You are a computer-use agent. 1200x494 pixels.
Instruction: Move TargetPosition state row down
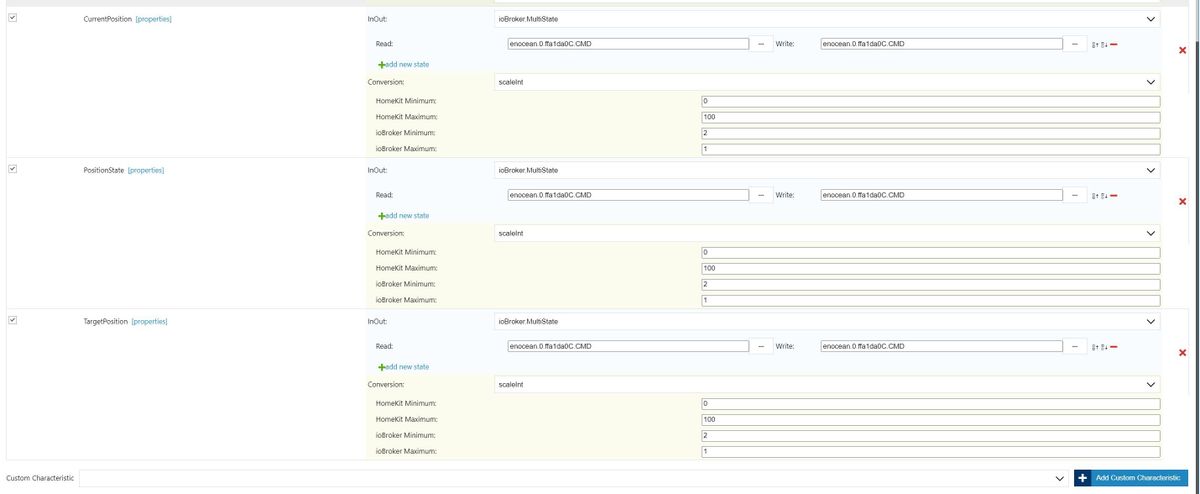pos(1104,346)
